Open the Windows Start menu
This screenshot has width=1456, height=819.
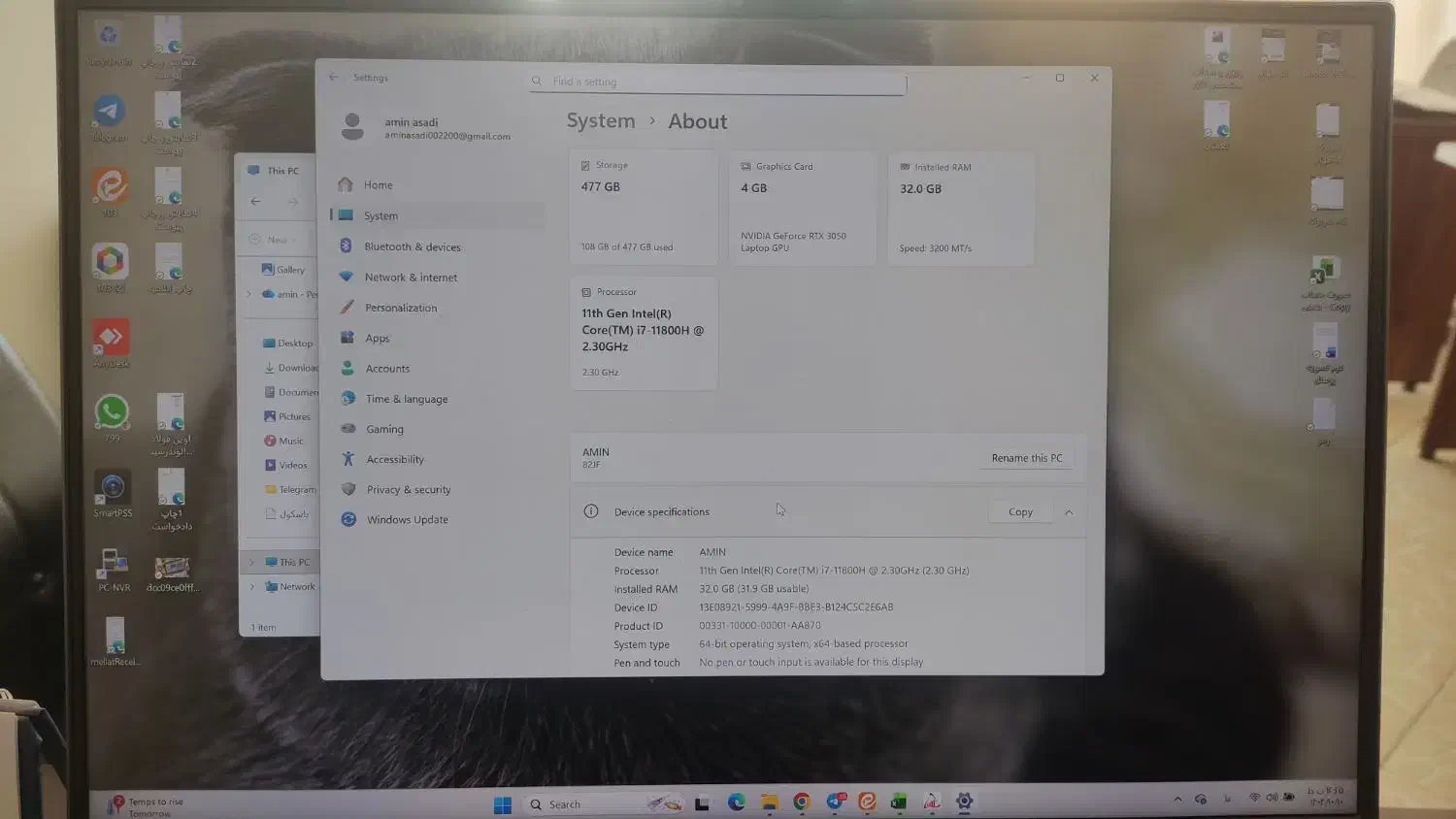tap(503, 804)
